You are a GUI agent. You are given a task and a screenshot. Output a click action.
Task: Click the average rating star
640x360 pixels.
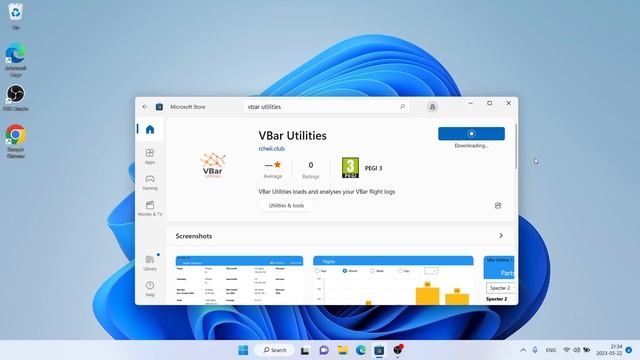point(278,164)
